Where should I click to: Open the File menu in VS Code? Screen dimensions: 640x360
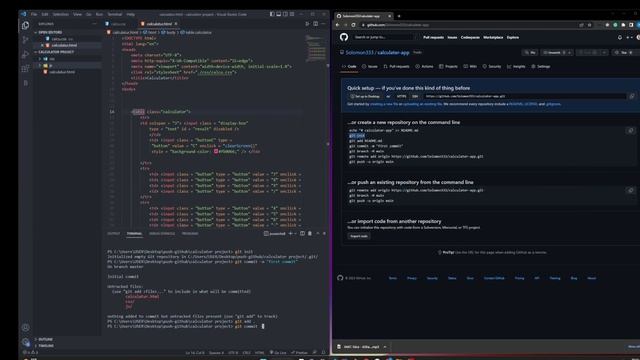[34, 14]
